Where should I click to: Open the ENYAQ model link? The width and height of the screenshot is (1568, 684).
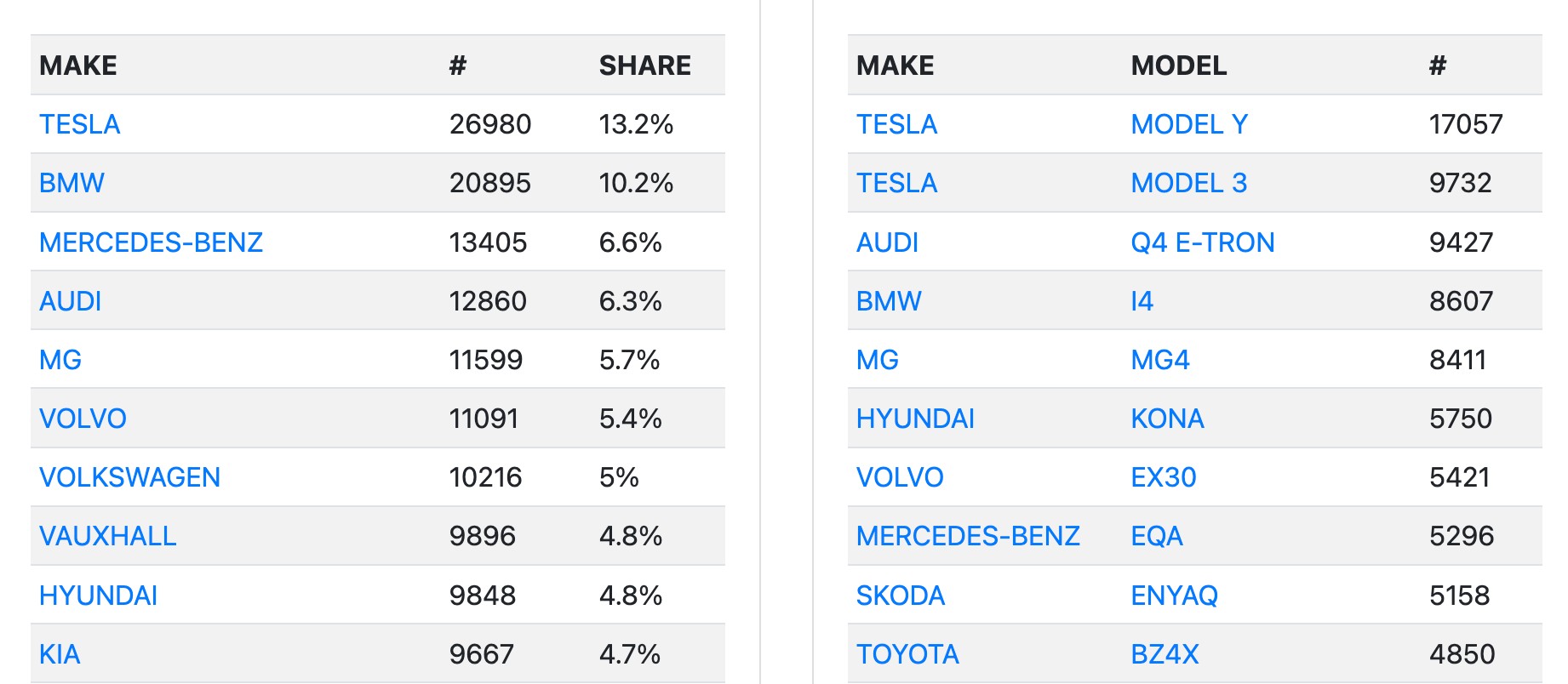coord(1174,596)
